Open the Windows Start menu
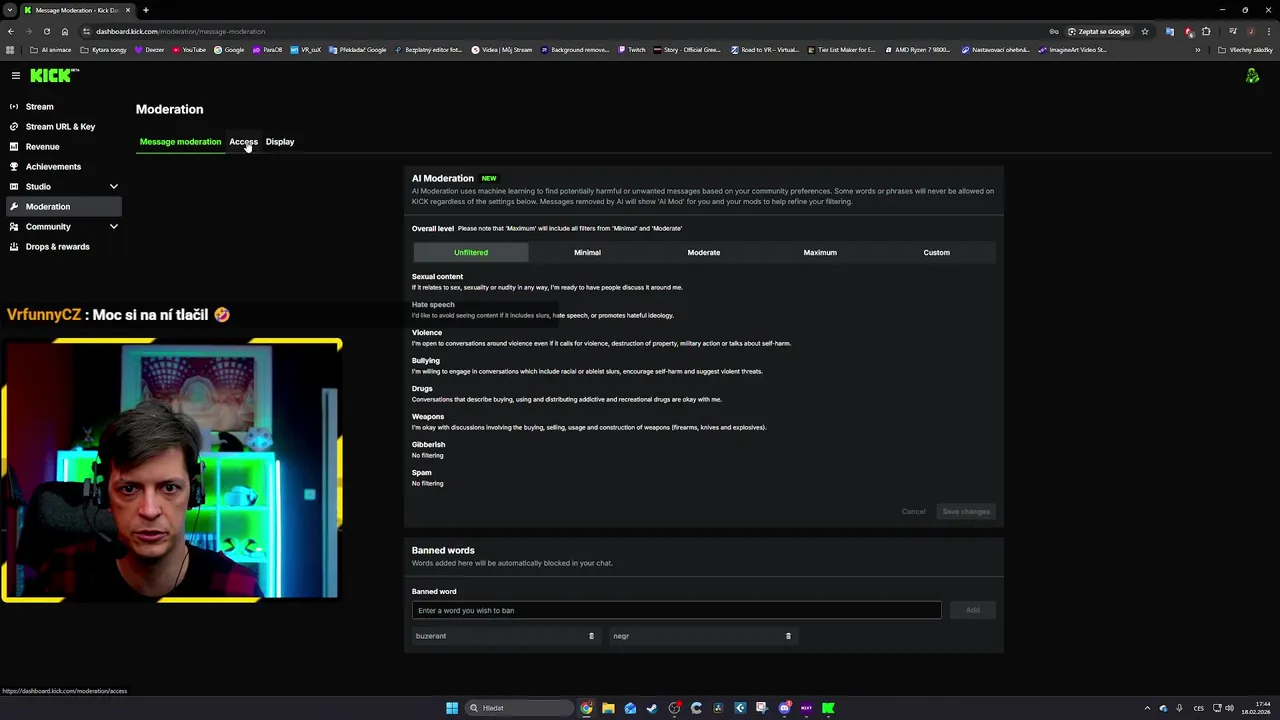Screen dimensions: 1280x720 click(452, 708)
